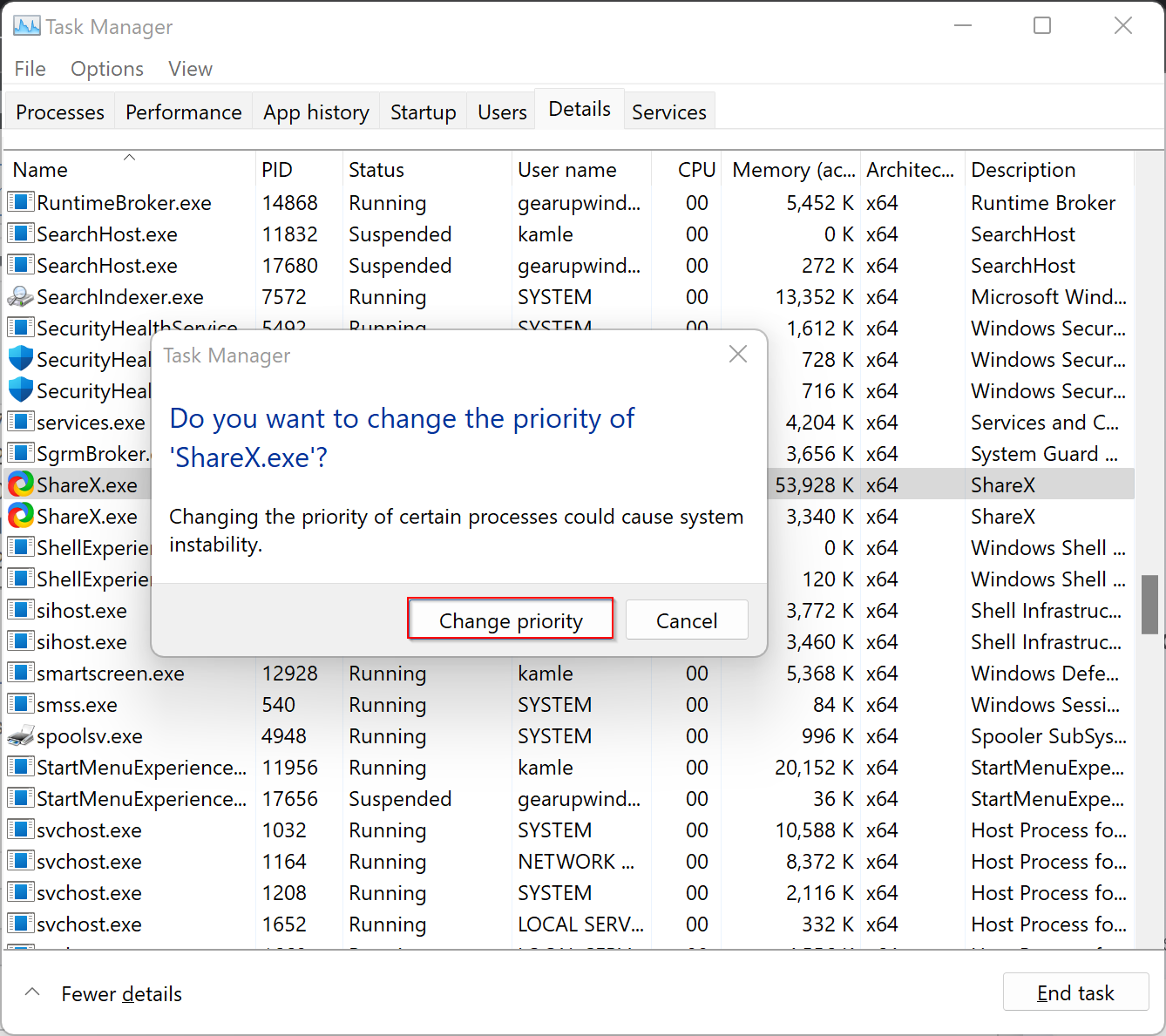Click the Fewer details label
Viewport: 1166px width, 1036px height.
[x=122, y=993]
